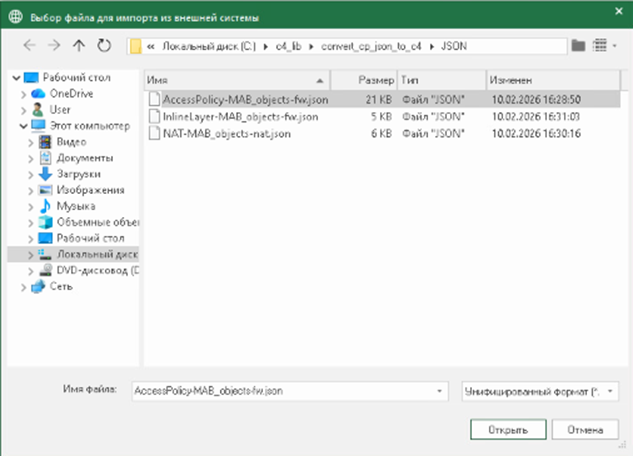
Task: Click the 'Отмена' button
Action: point(585,430)
